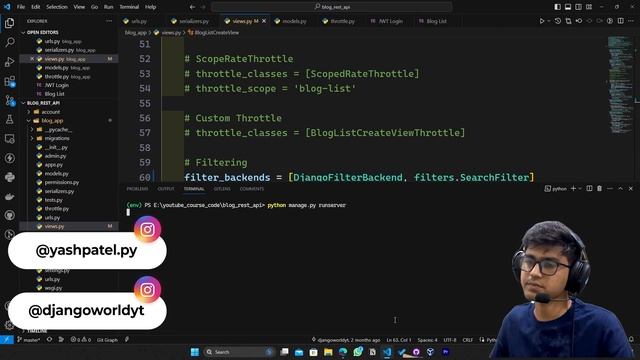Go forward with navigation arrow

[203, 7]
